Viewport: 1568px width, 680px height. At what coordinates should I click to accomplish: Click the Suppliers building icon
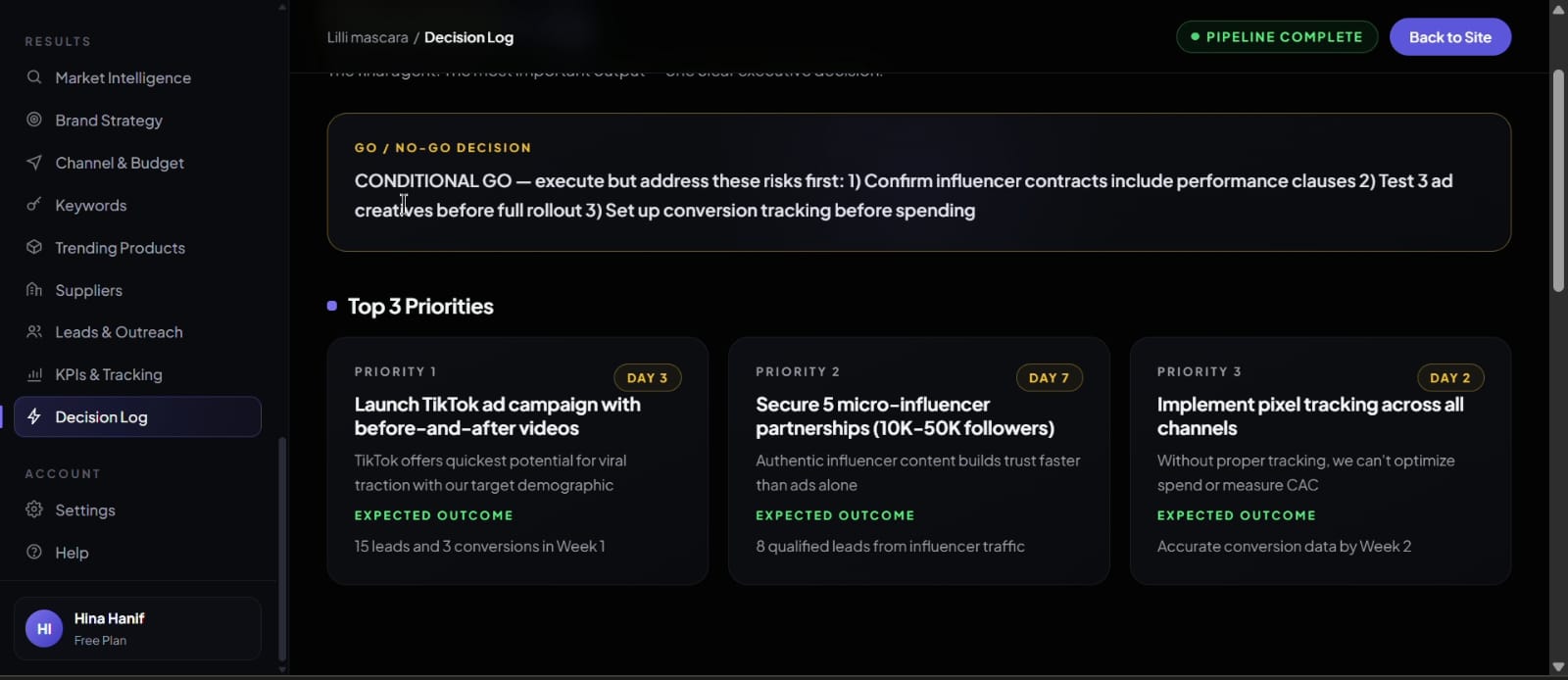(x=34, y=290)
